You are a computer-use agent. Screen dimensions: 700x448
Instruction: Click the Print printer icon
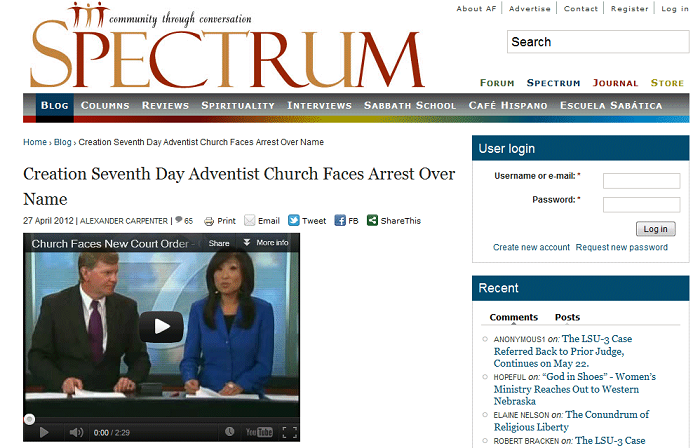(208, 221)
